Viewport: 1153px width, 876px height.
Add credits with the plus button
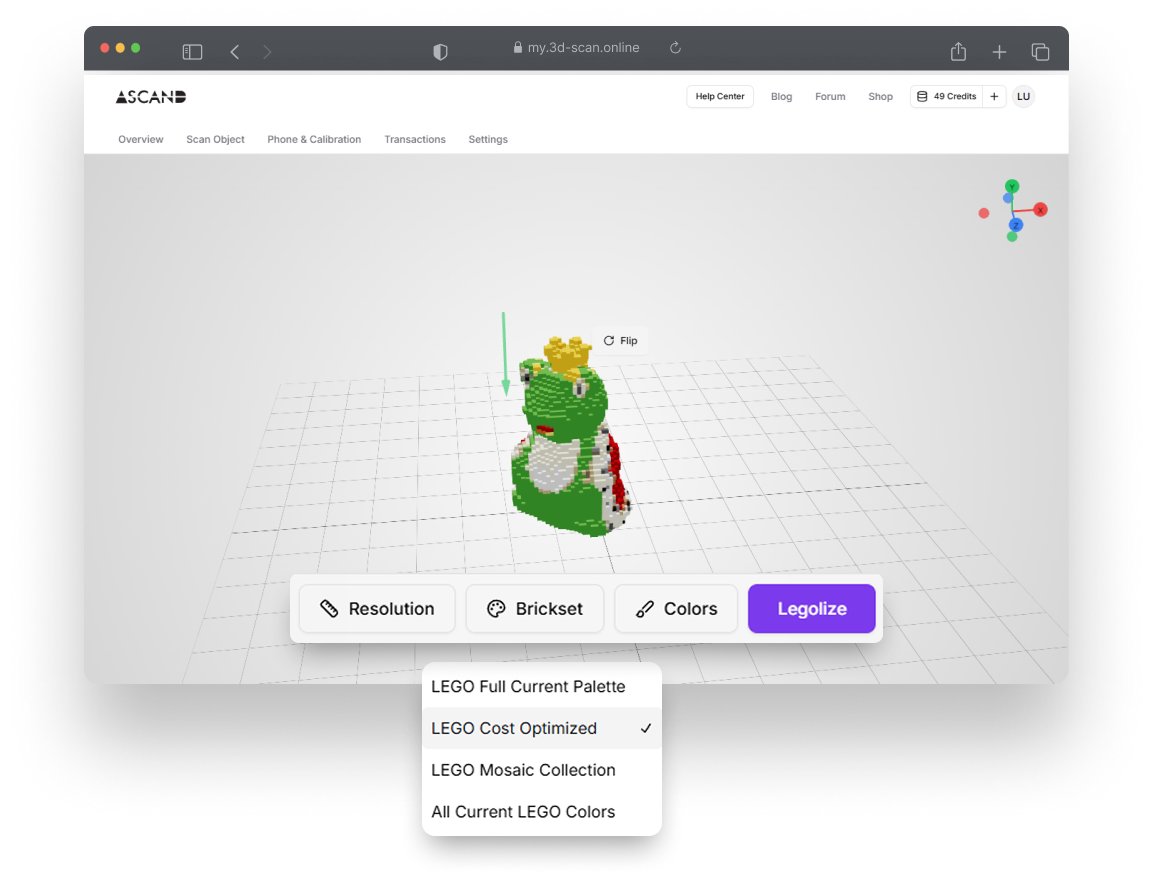coord(994,96)
